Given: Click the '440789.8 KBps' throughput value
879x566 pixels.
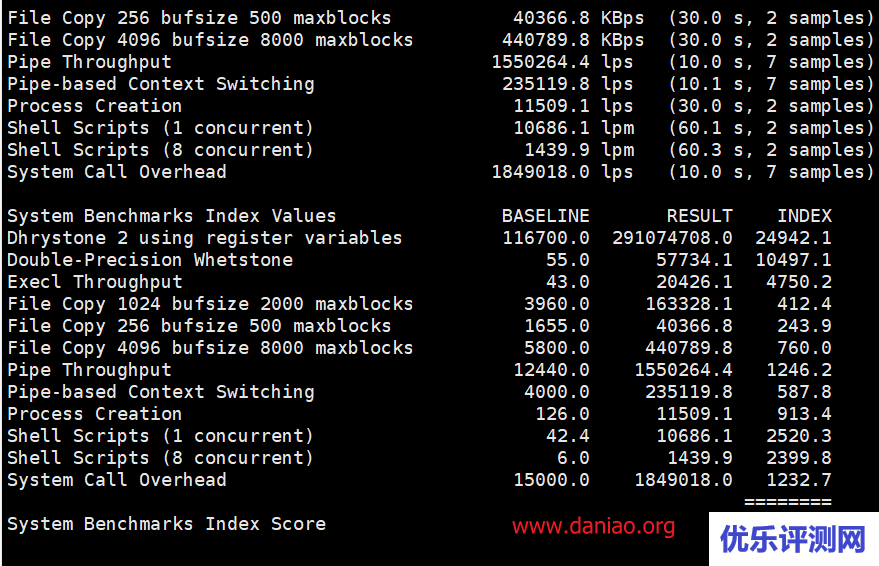Looking at the screenshot, I should pyautogui.click(x=573, y=40).
